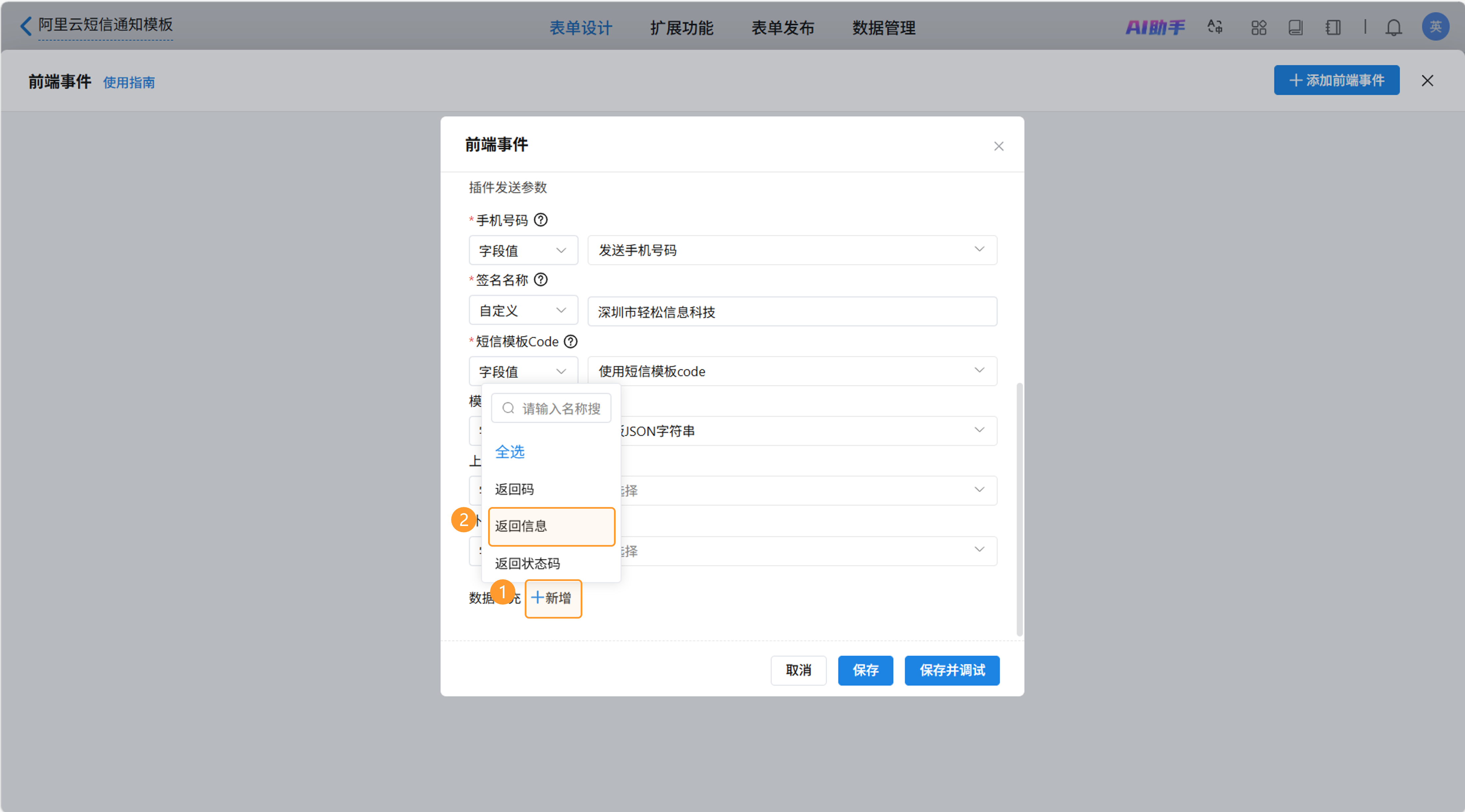Switch to the 扩展功能 tab

682,27
